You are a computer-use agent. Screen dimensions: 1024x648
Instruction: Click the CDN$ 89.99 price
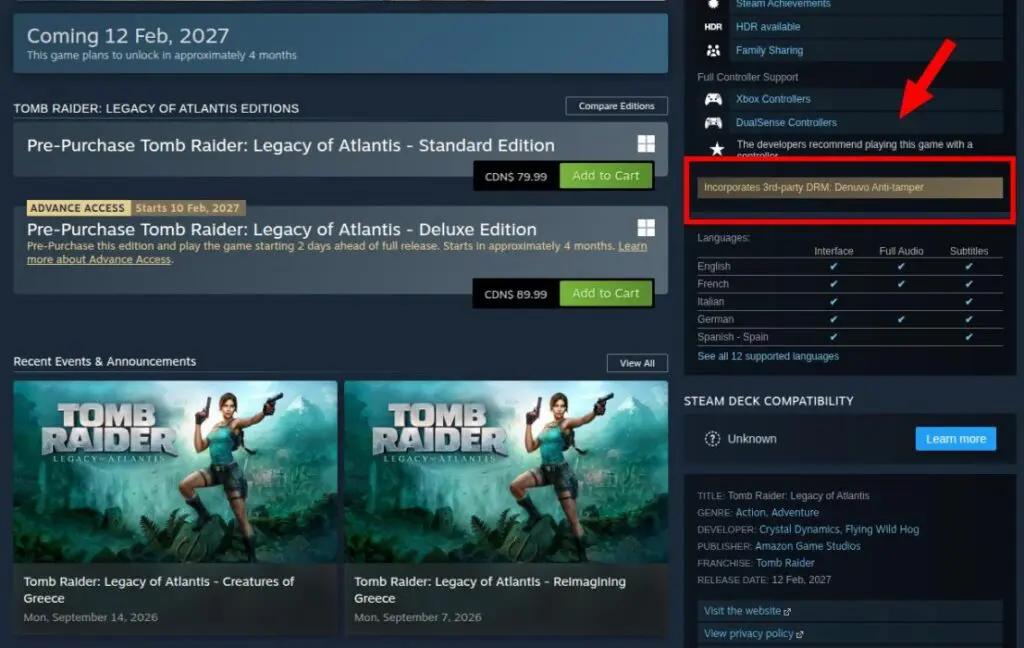pyautogui.click(x=516, y=295)
